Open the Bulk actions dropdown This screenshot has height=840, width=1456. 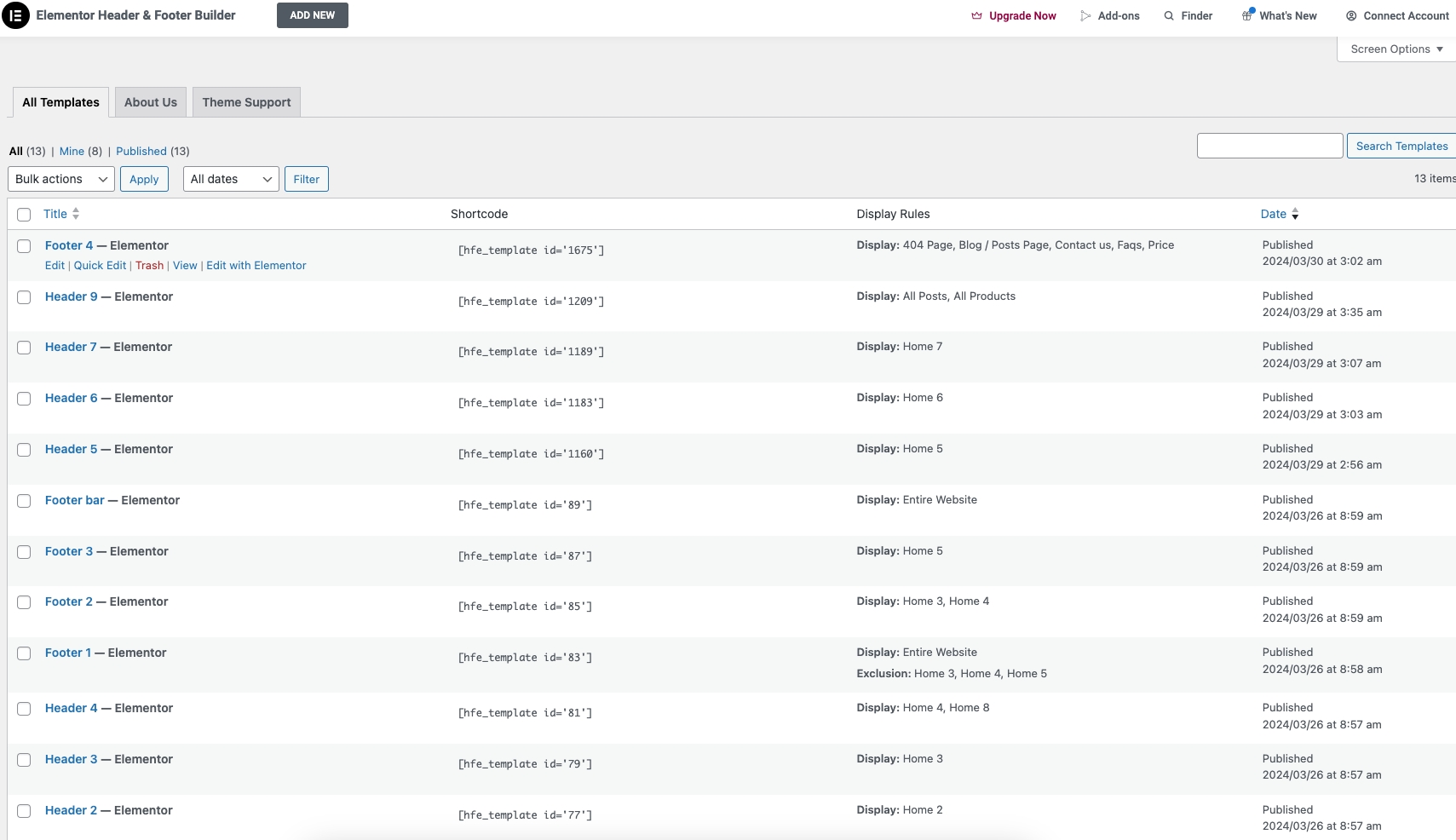(61, 179)
